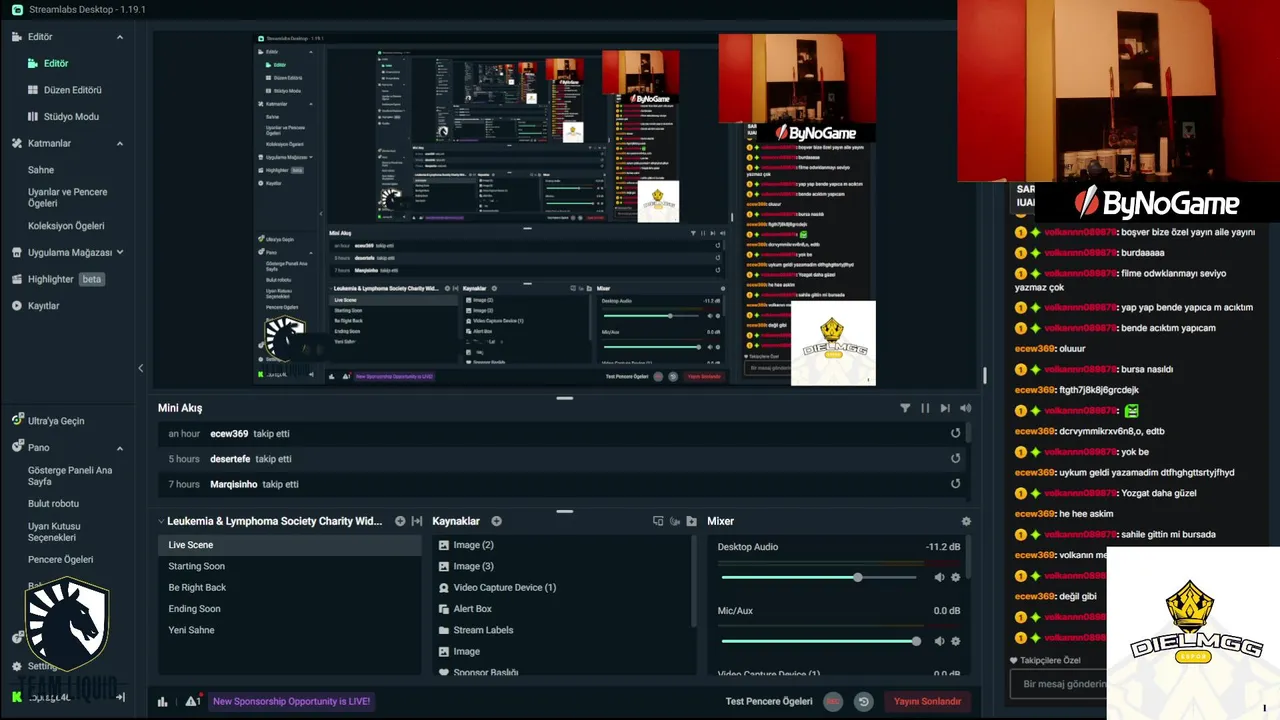Start recording with REC button

coord(833,701)
